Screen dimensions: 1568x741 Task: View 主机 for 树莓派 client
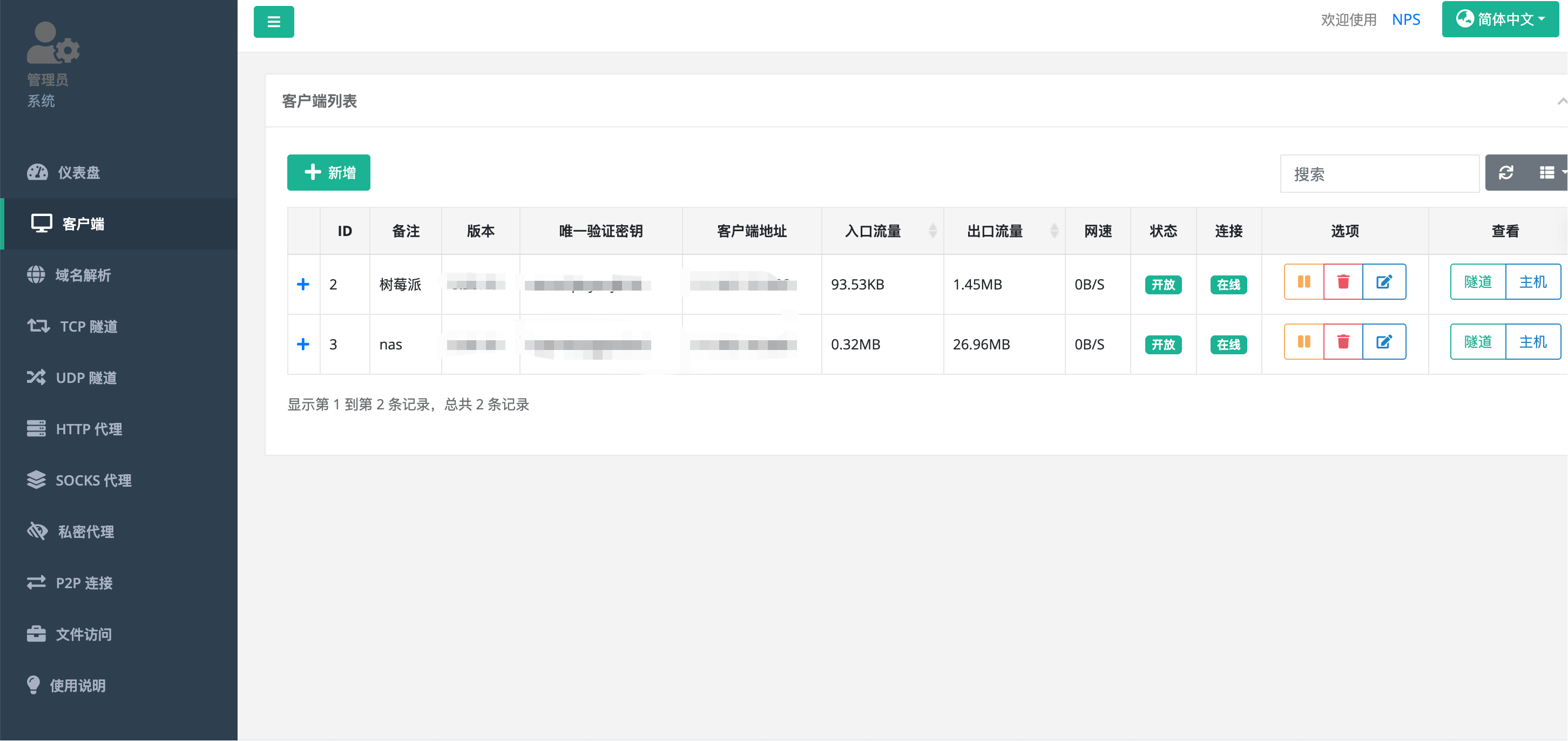tap(1533, 282)
